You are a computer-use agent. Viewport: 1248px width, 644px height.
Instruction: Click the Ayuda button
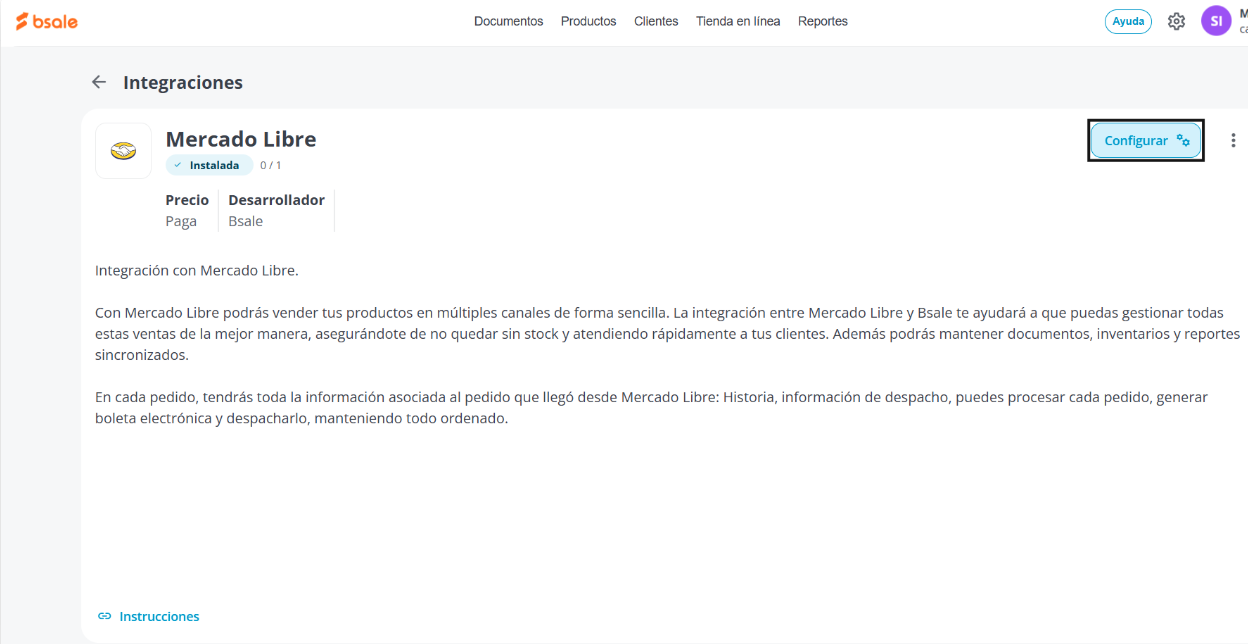click(1128, 21)
